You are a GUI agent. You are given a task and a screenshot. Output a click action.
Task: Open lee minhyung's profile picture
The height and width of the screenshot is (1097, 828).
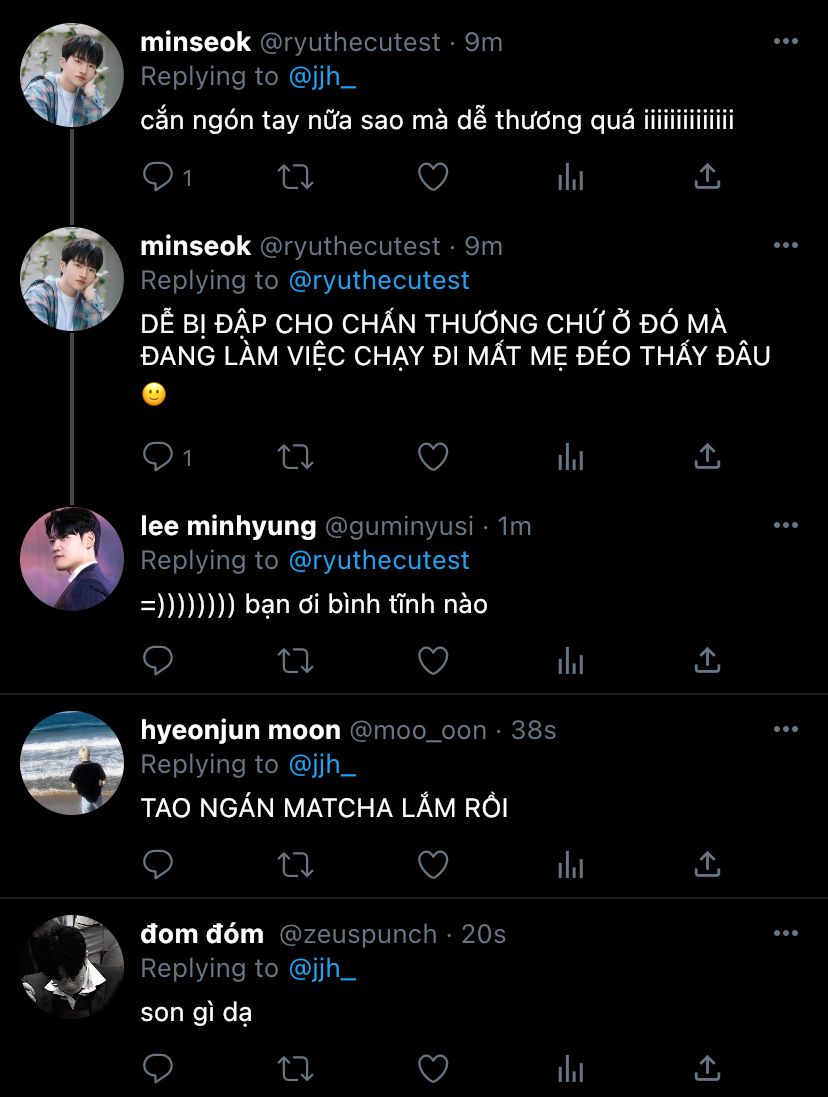coord(72,559)
